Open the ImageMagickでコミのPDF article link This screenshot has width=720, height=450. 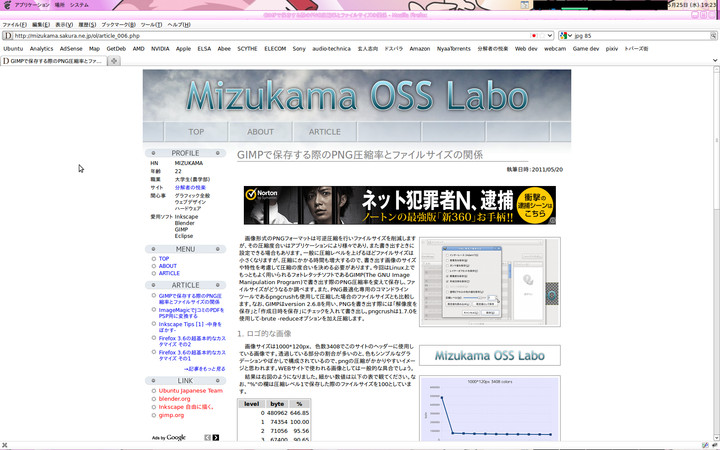click(191, 313)
